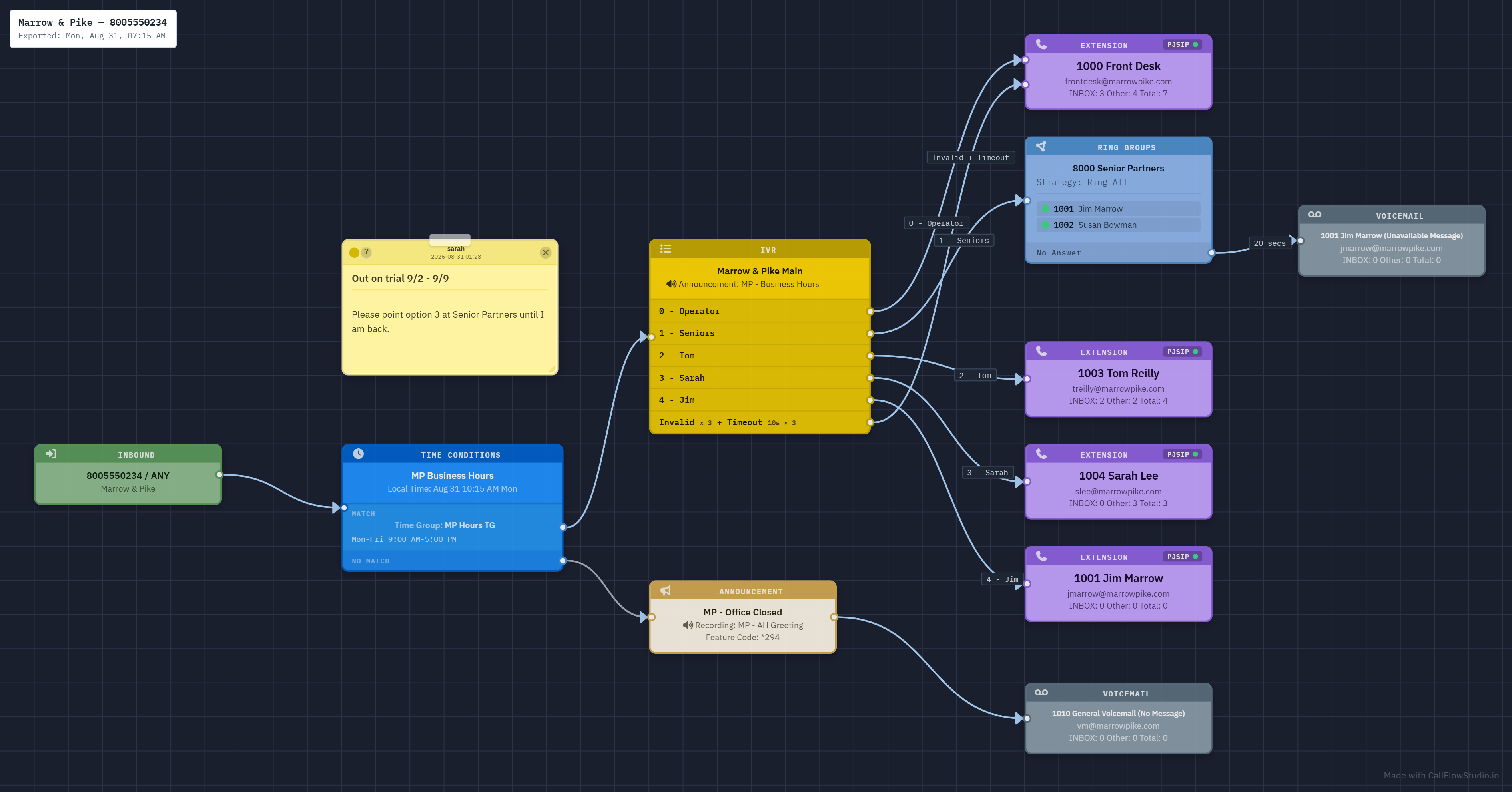Click the PJSIP badge on 1001 Jim Marrow extension

point(1182,557)
